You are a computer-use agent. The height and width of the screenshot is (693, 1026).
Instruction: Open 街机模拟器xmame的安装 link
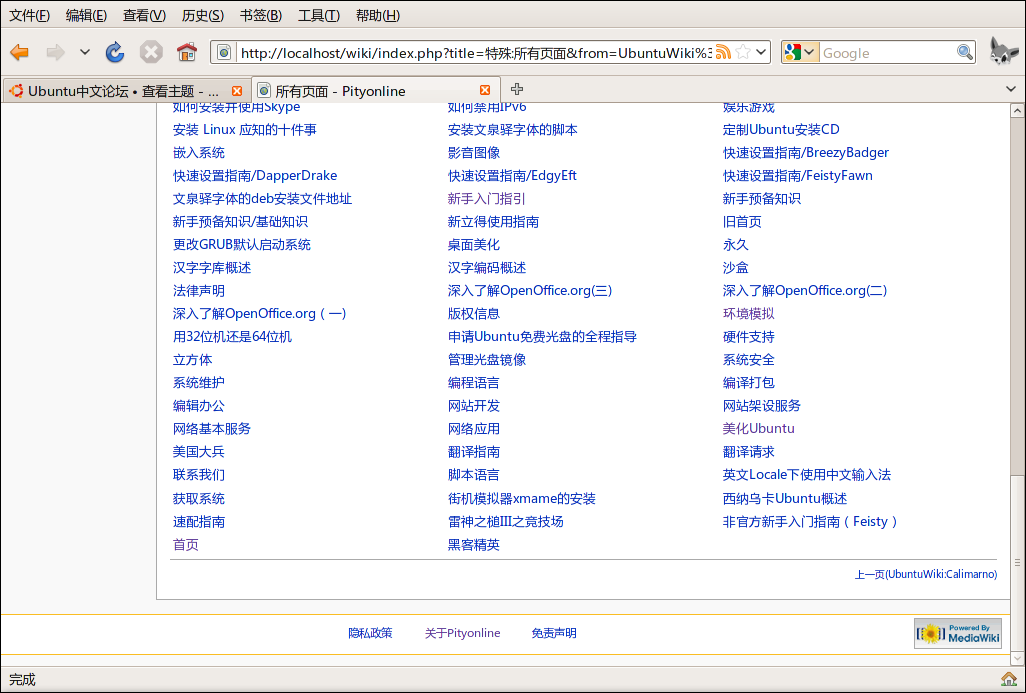[x=522, y=499]
